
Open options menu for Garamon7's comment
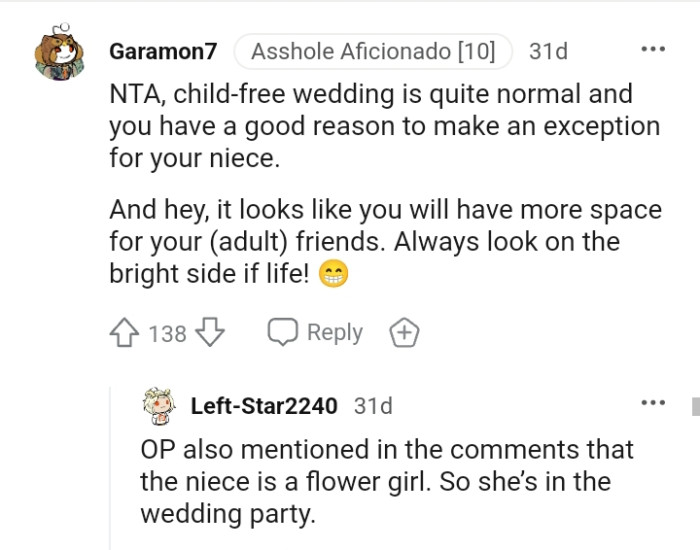click(652, 49)
